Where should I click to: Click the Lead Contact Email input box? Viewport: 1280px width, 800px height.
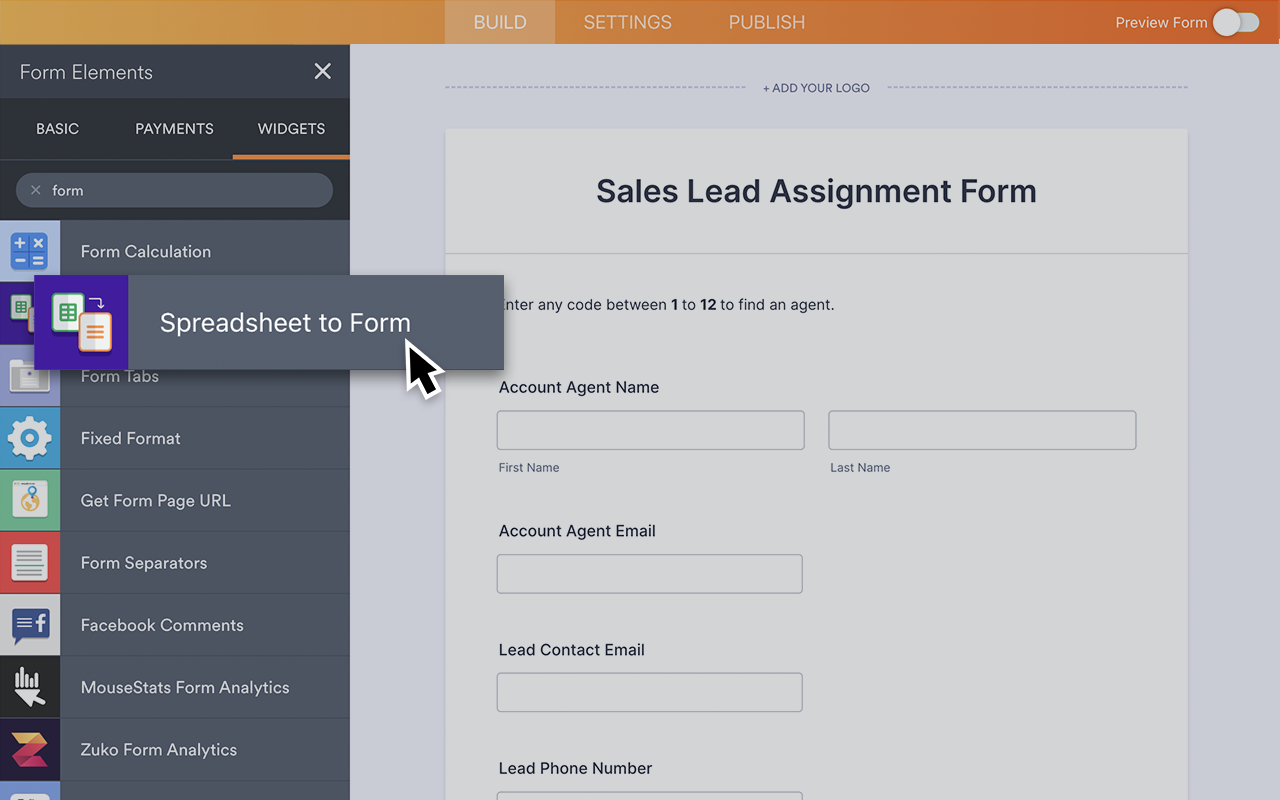point(650,692)
